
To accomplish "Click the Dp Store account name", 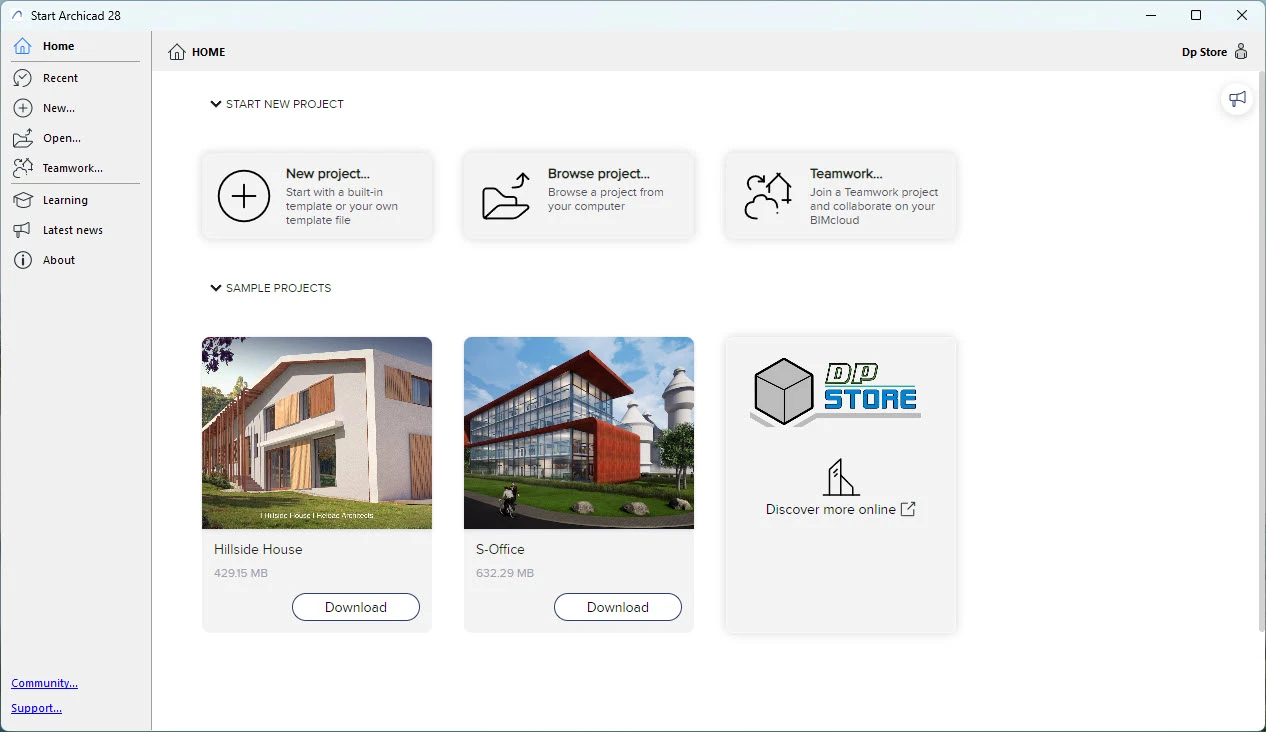I will point(1204,52).
